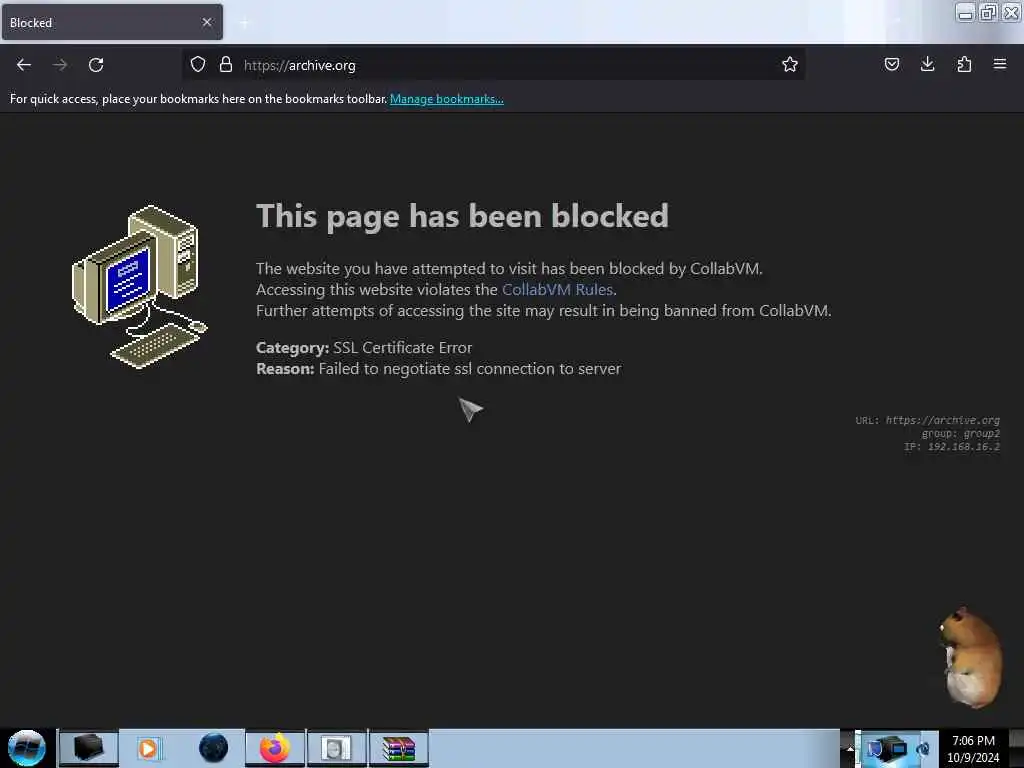Click the 'Category: SSL Certificate Error' line
This screenshot has width=1024, height=768.
[x=364, y=347]
